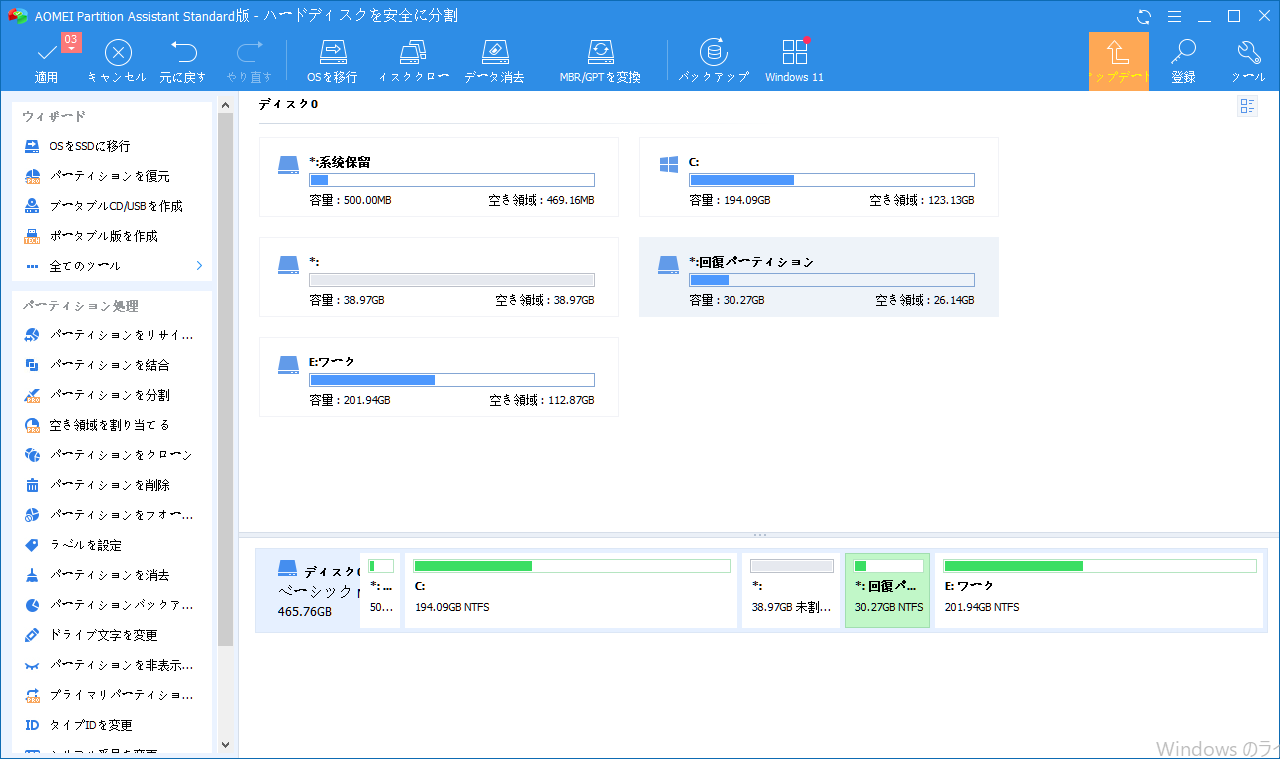Click the ウィザード section header

[54, 116]
